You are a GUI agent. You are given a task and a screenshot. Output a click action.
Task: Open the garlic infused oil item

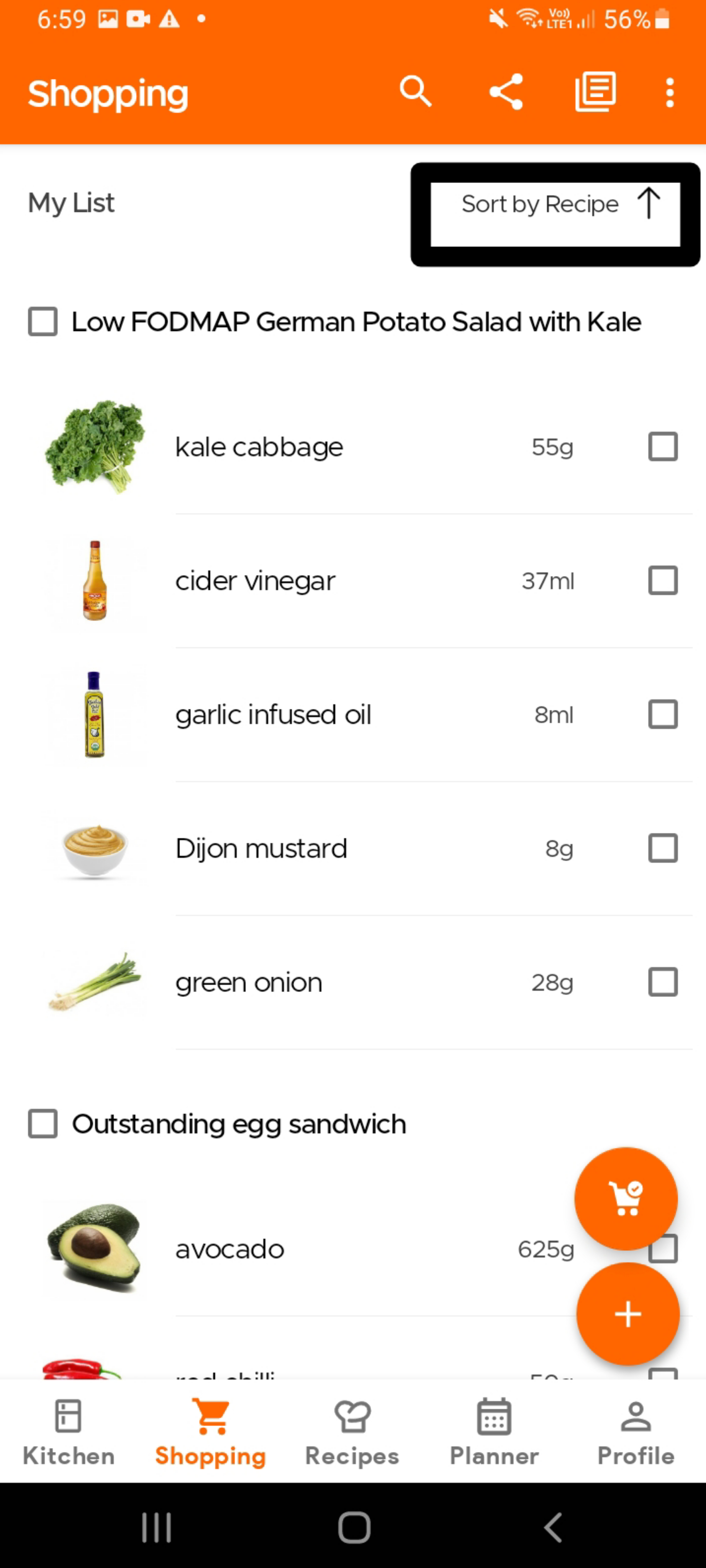point(273,715)
